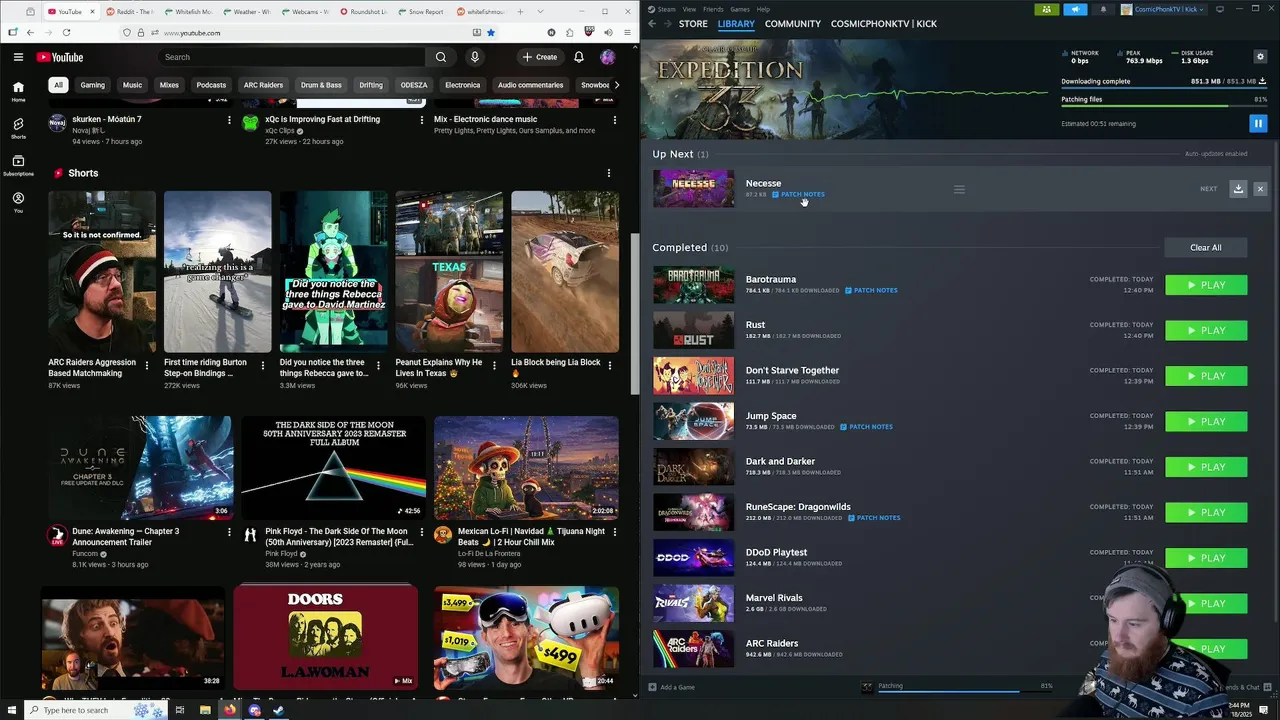This screenshot has width=1280, height=720.
Task: Open Subscriptions in the YouTube sidebar
Action: [18, 165]
